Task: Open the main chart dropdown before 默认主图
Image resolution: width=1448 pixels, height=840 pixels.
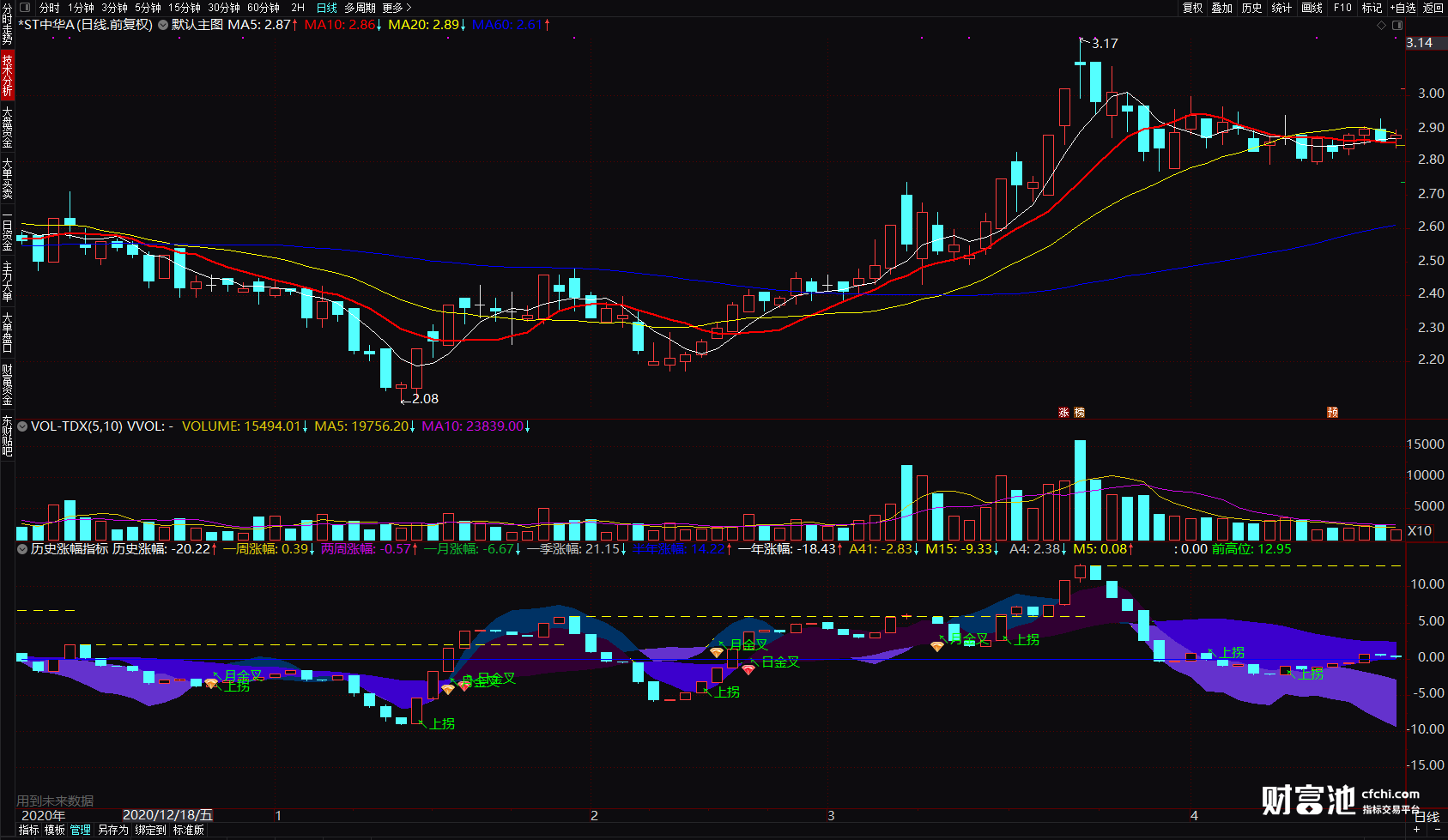Action: (163, 25)
